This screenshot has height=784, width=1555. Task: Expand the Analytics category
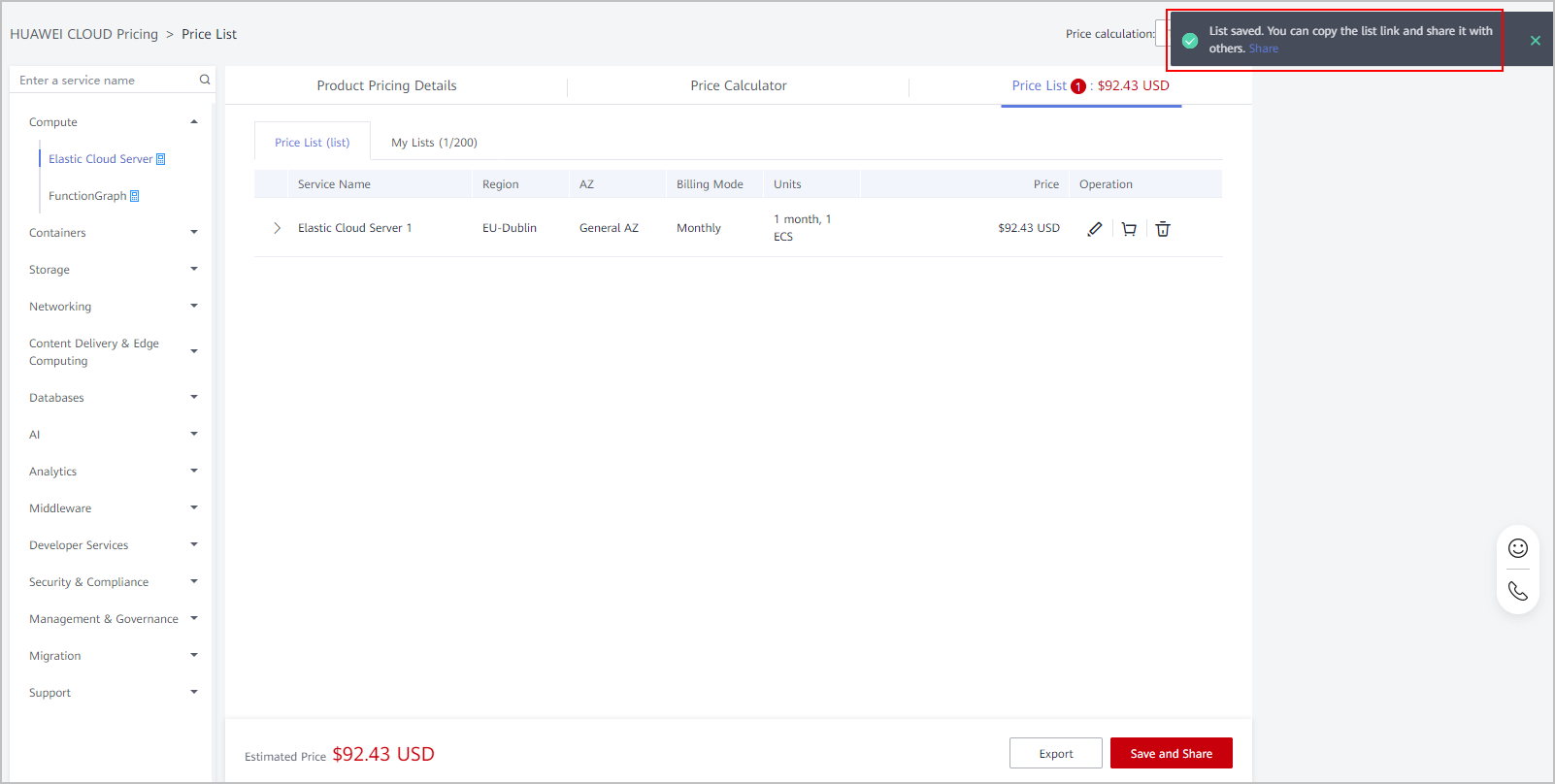194,472
